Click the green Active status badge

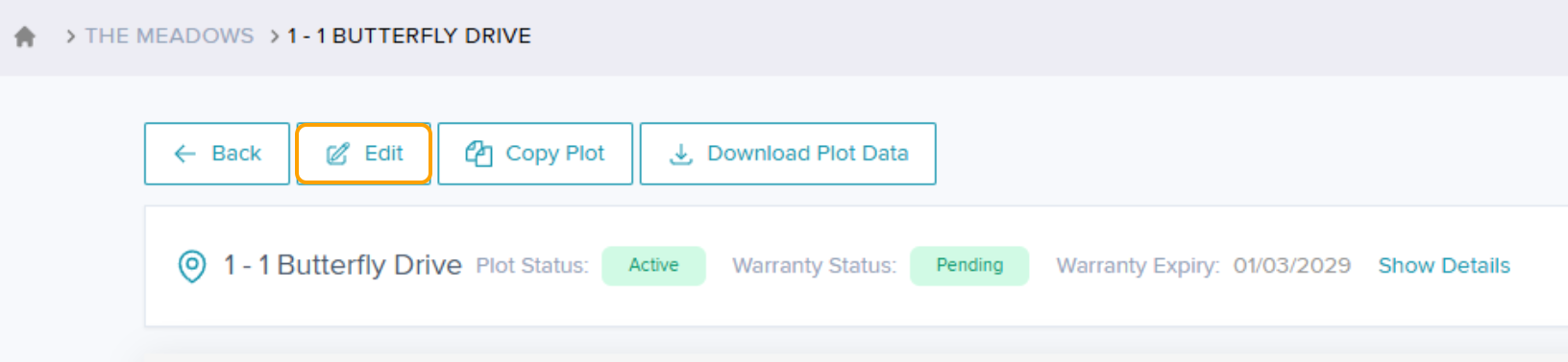(653, 266)
